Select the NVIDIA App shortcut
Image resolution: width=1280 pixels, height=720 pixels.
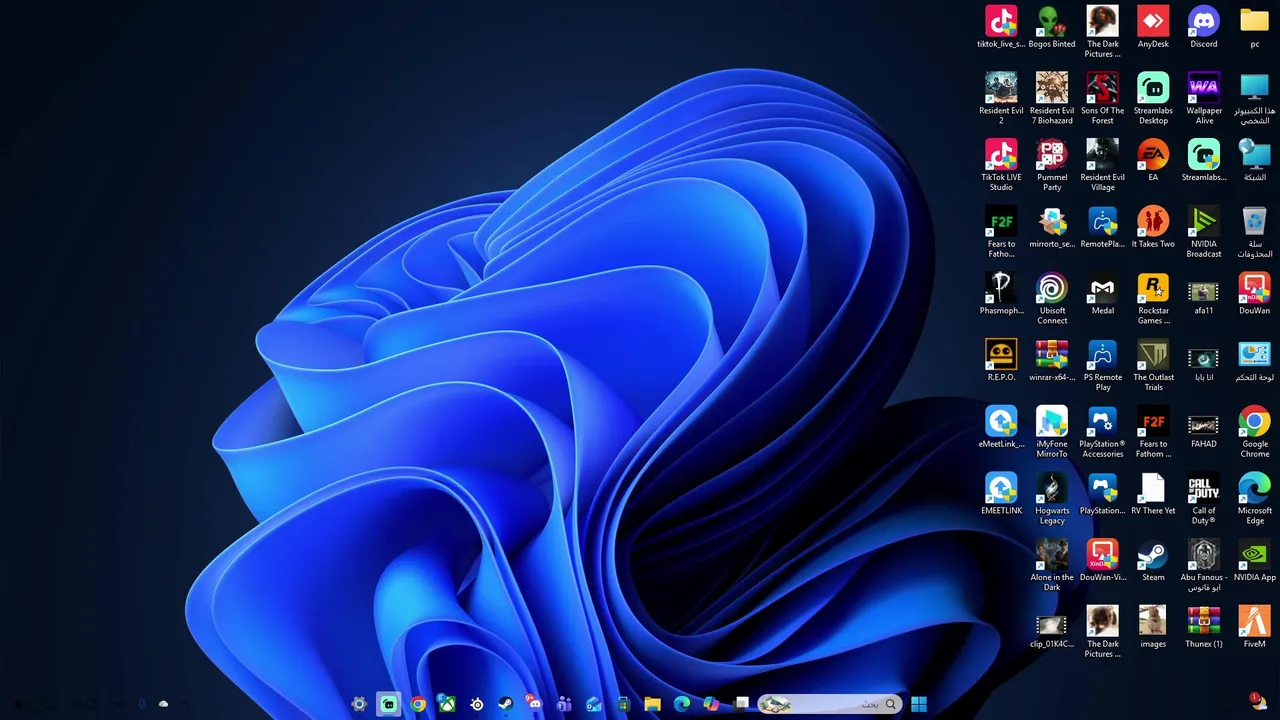(1255, 561)
